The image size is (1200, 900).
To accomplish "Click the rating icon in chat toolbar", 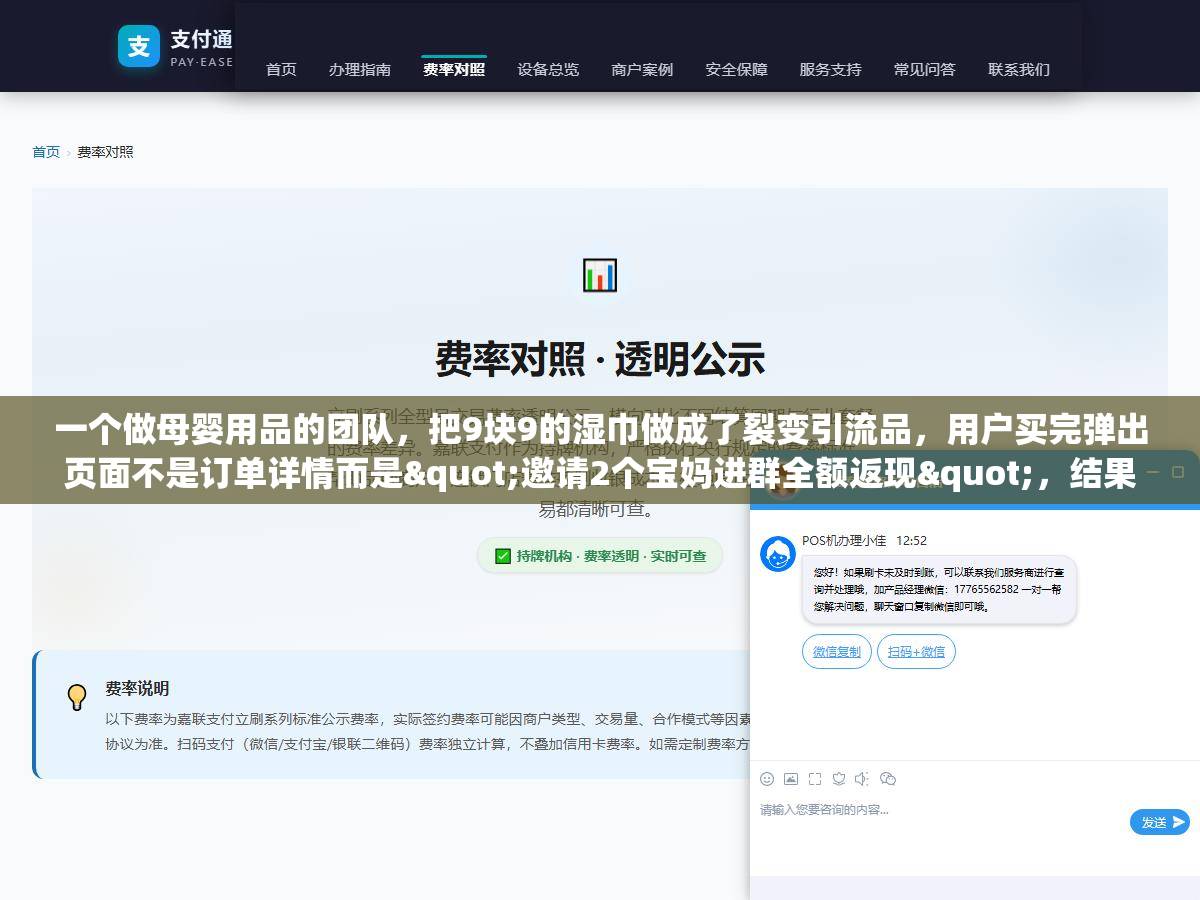I will (838, 779).
